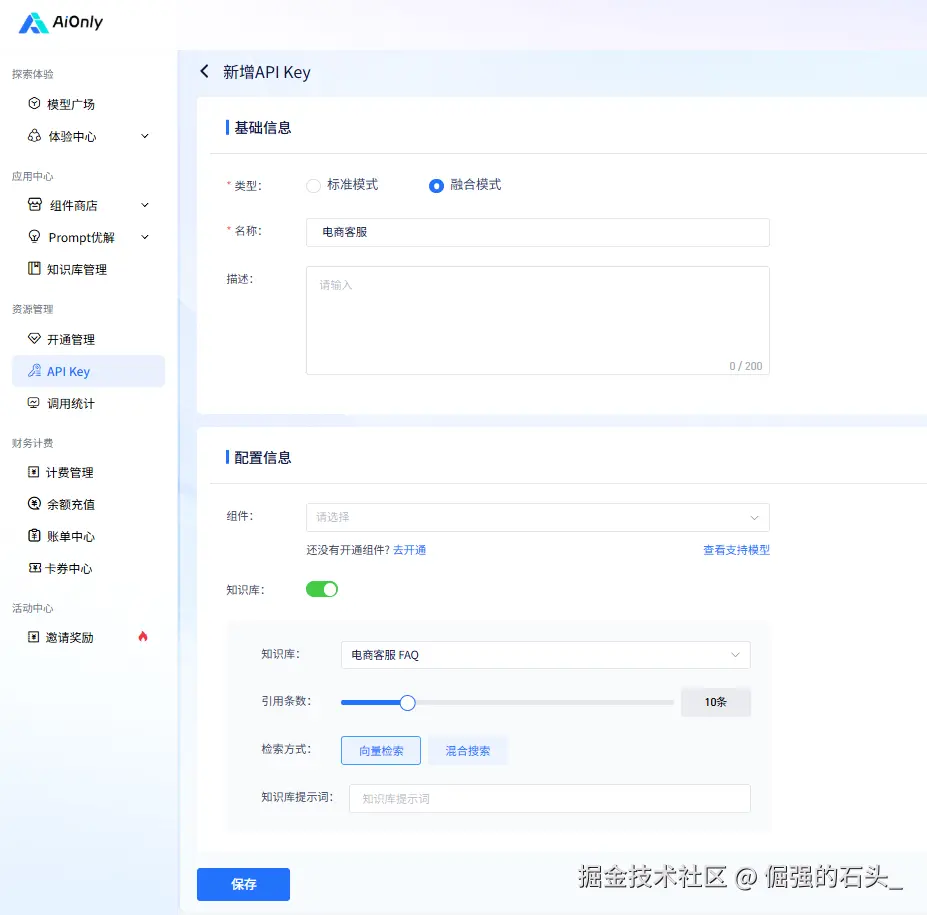This screenshot has height=915, width=927.
Task: Click the 去开通 link
Action: (409, 550)
